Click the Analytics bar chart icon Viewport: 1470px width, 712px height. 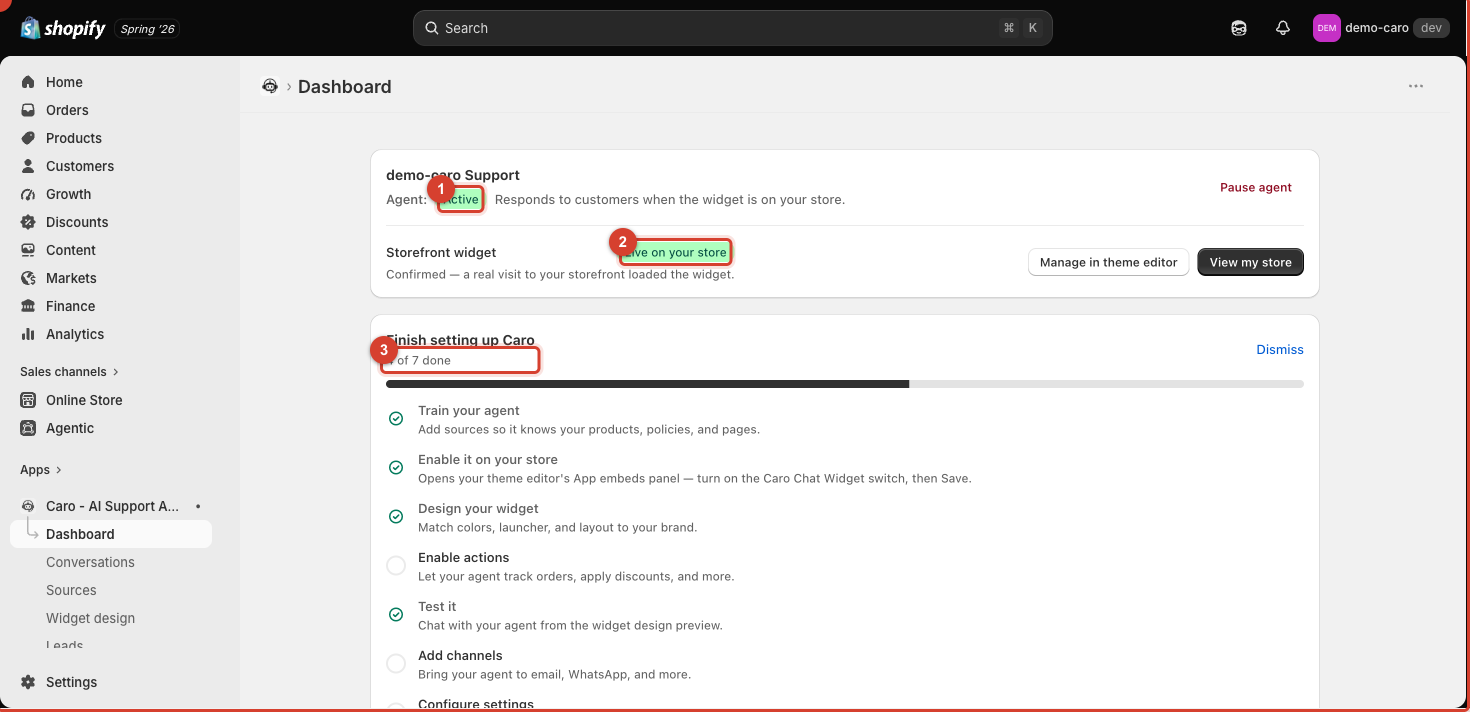point(28,334)
